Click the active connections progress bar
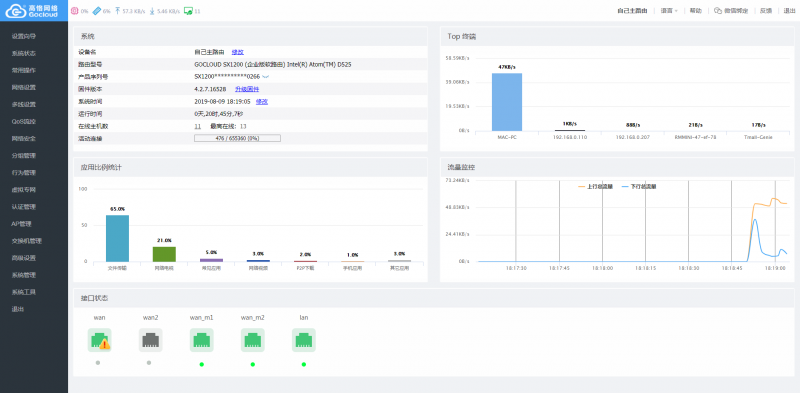Screen dimensions: 800x393 [237, 138]
